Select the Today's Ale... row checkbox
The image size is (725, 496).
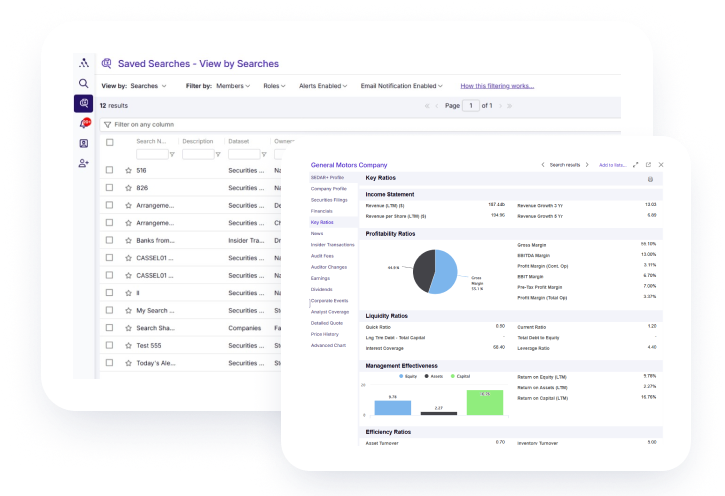[110, 363]
